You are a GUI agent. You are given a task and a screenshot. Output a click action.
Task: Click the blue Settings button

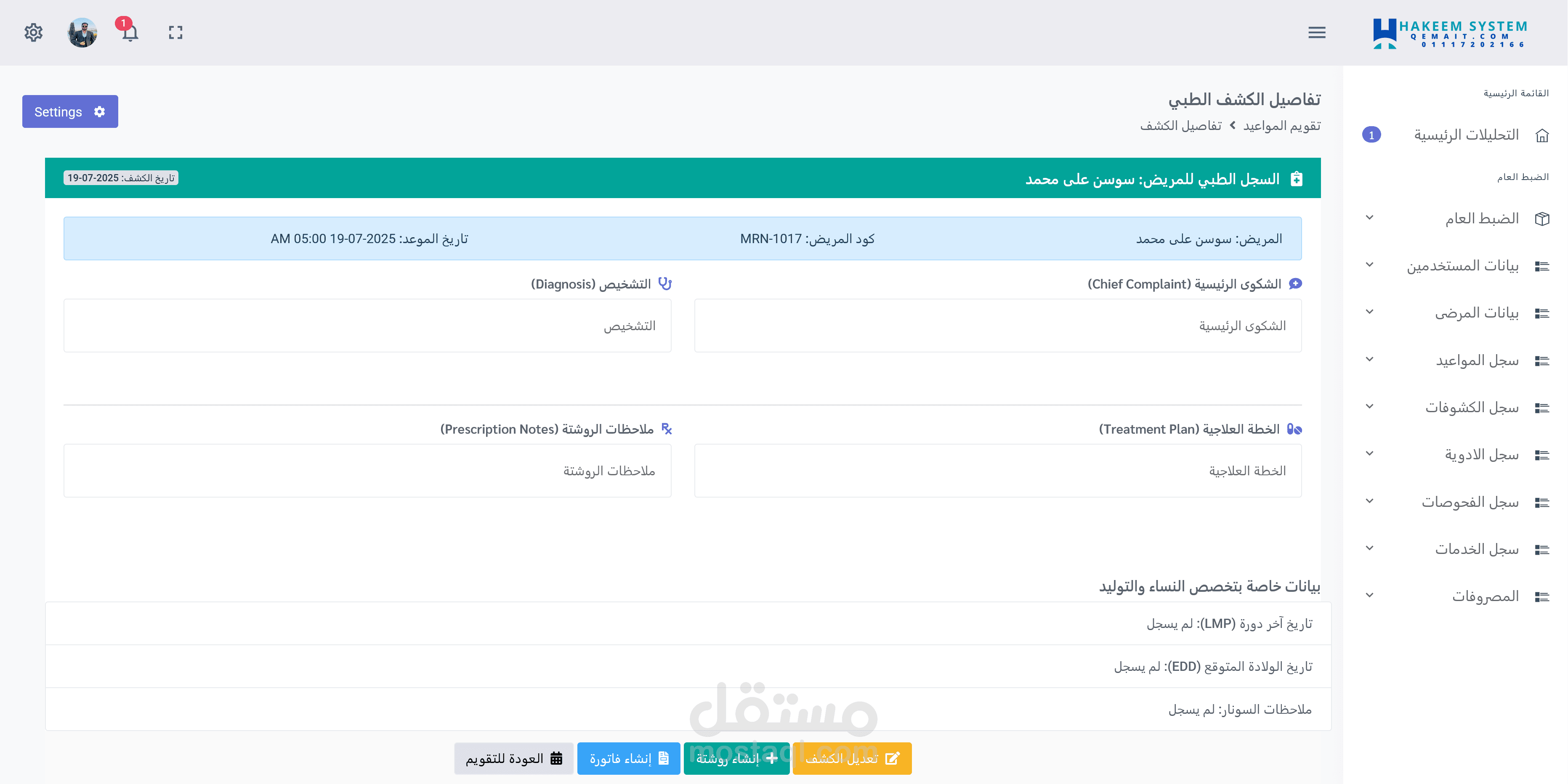click(x=70, y=111)
